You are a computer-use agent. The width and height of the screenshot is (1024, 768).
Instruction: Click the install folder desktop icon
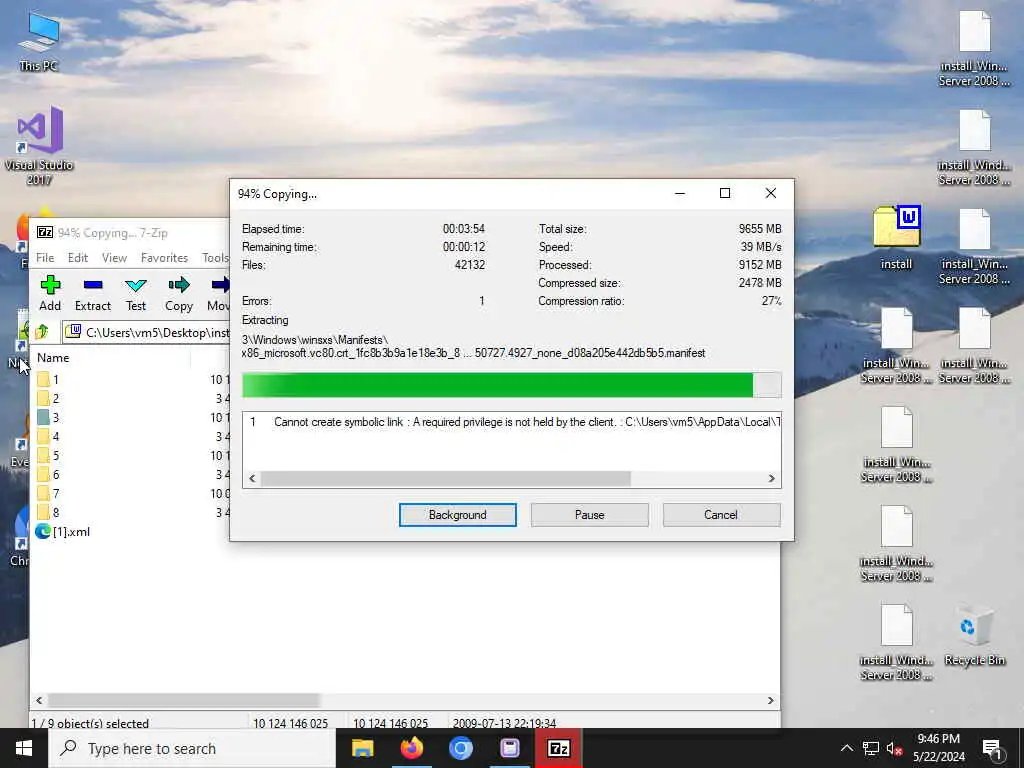[x=896, y=238]
